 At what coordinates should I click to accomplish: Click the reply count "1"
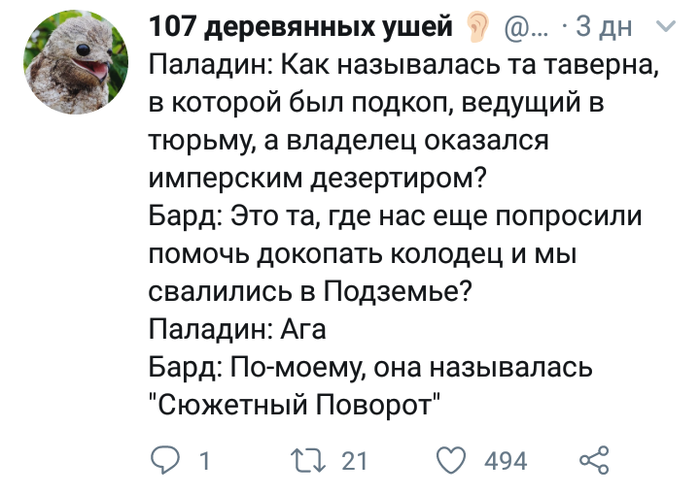click(x=203, y=462)
